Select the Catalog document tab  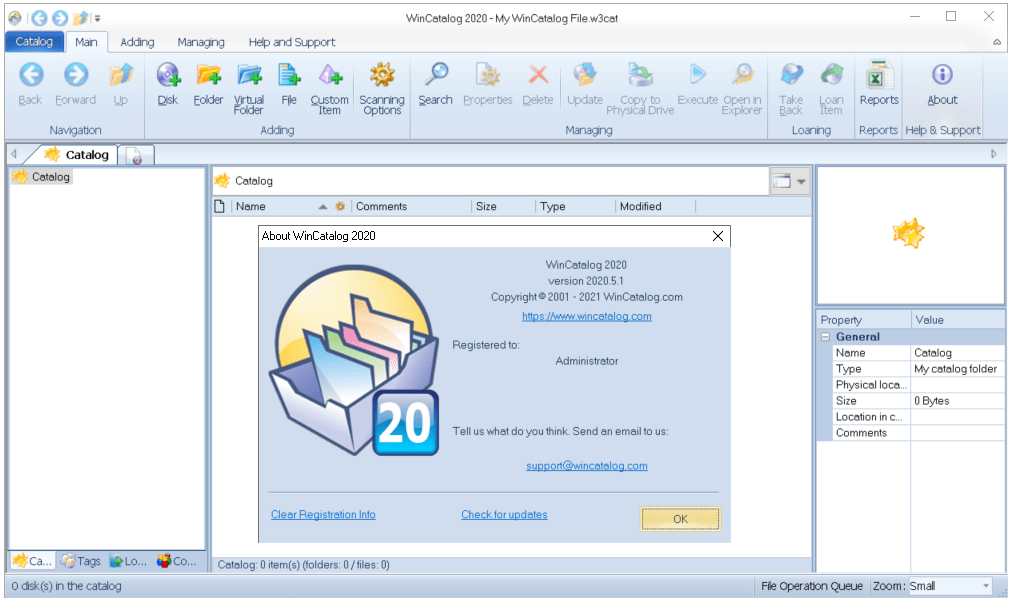click(x=77, y=155)
